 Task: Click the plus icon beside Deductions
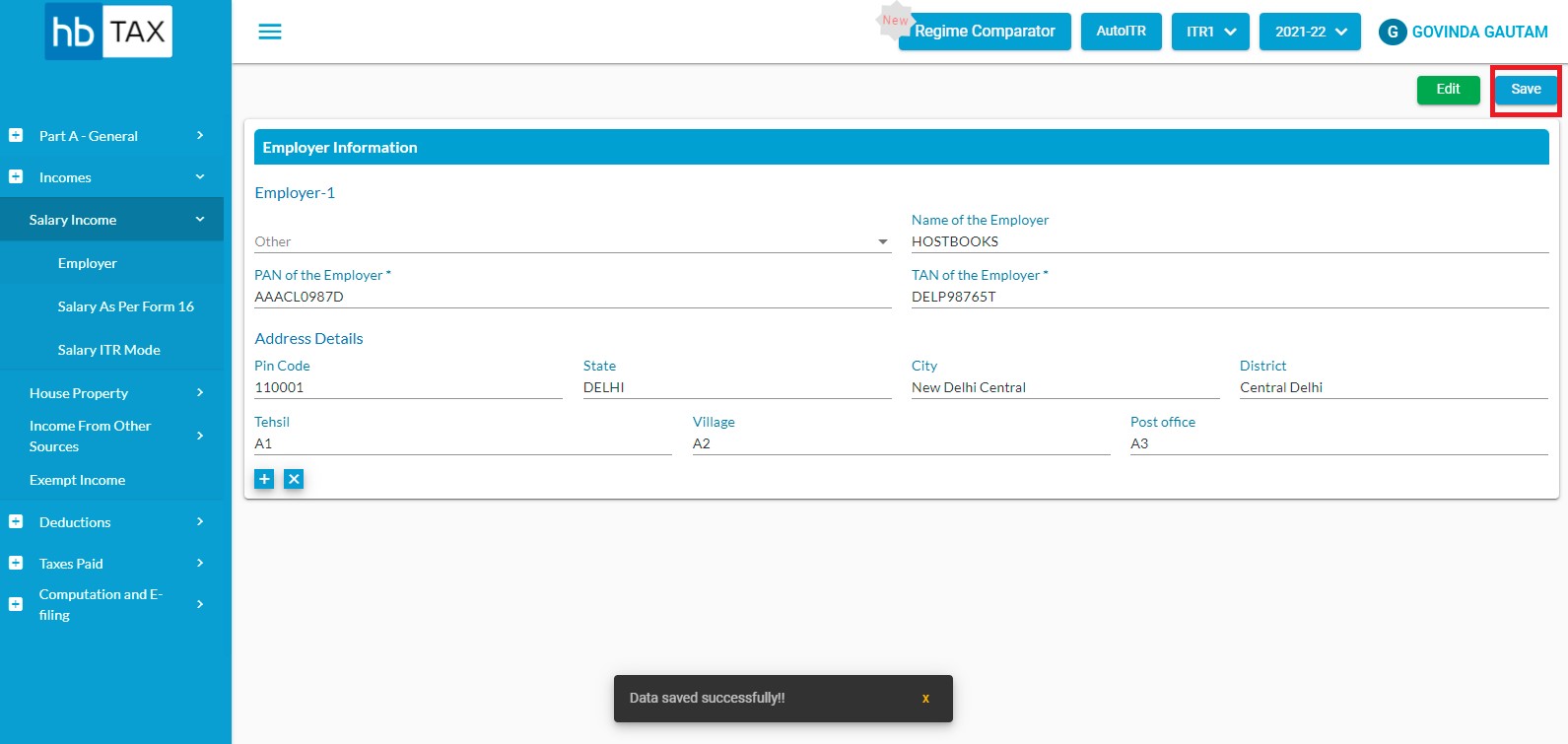pyautogui.click(x=16, y=521)
